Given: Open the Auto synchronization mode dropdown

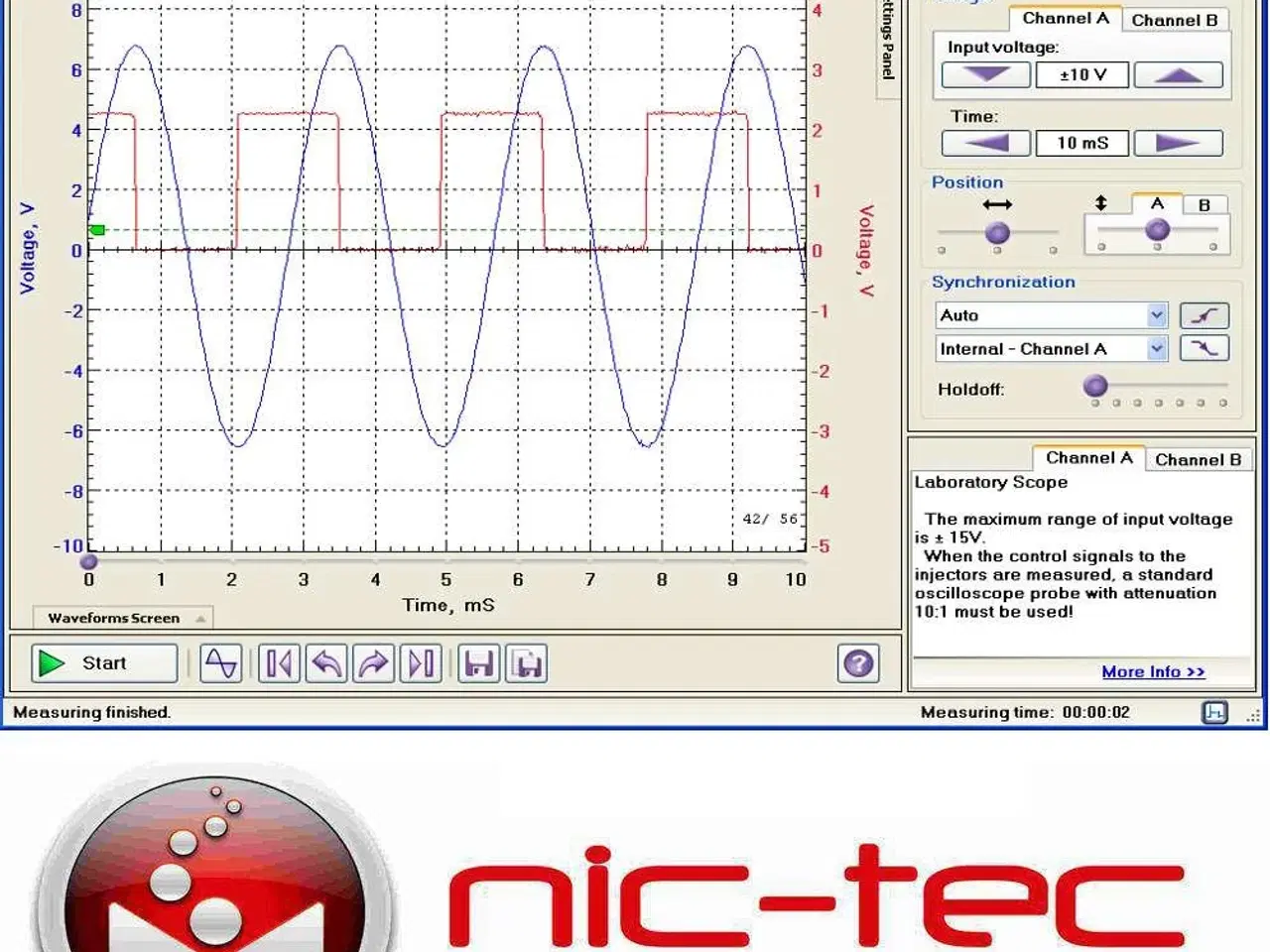Looking at the screenshot, I should [x=1157, y=315].
